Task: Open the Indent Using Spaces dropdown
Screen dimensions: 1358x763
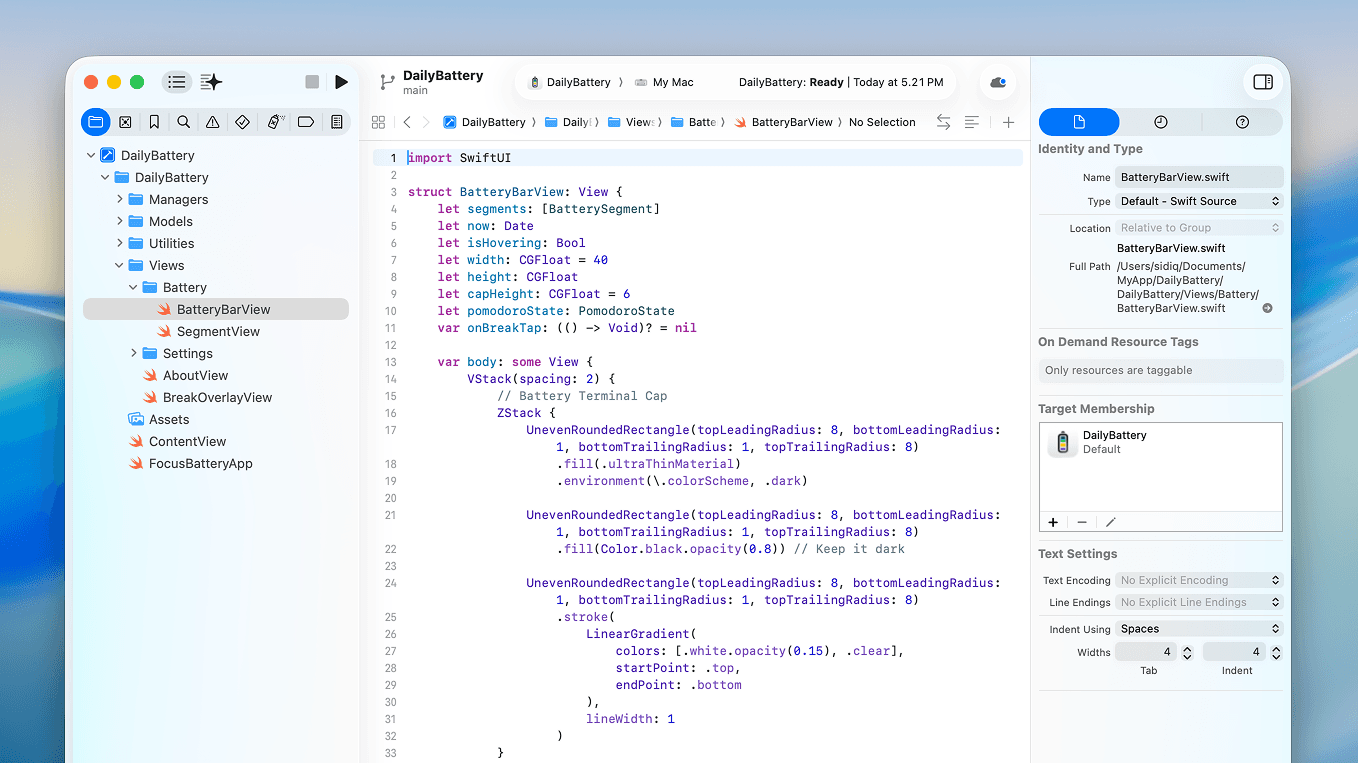Action: 1199,629
